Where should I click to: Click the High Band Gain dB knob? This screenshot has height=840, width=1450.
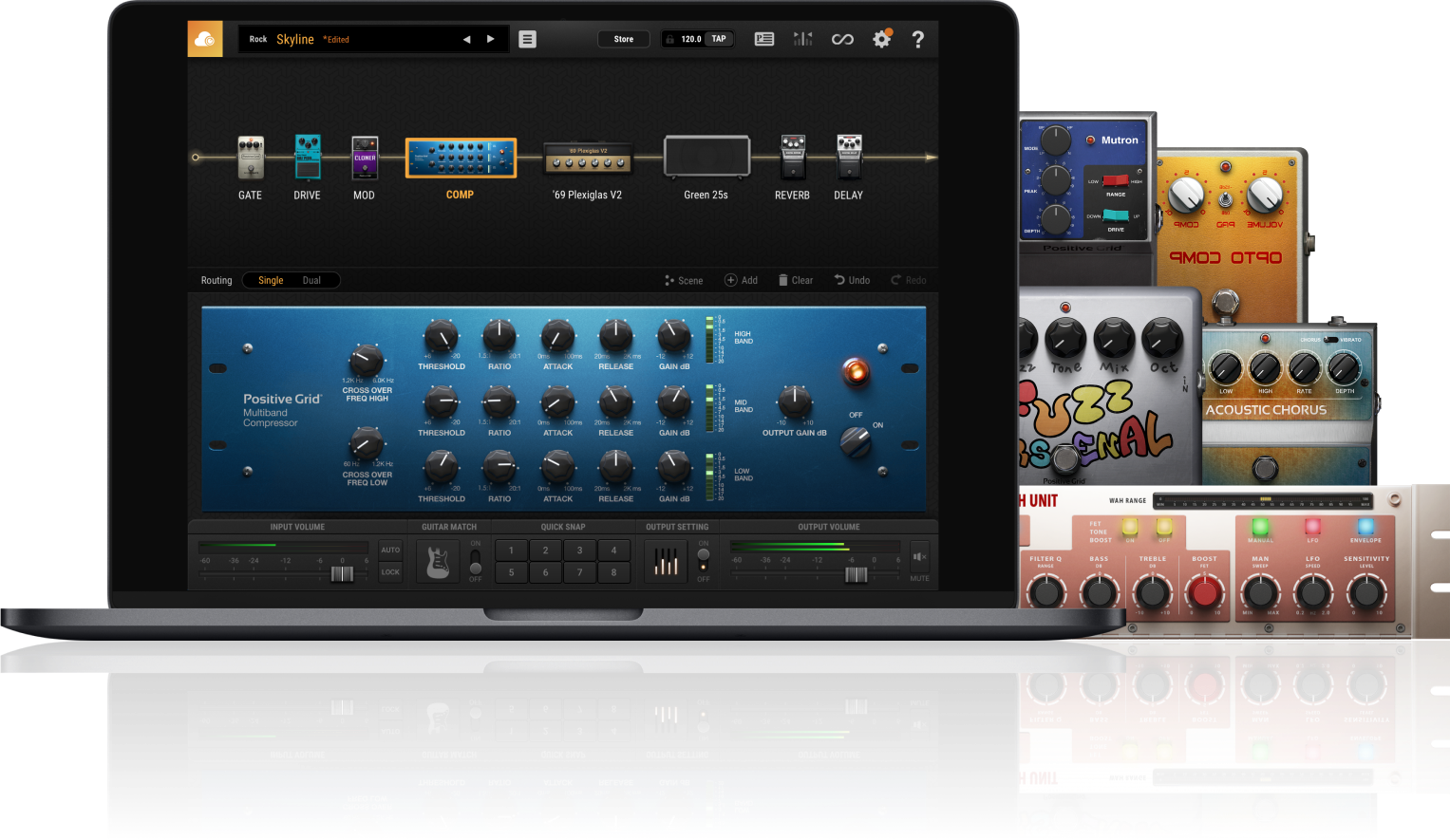pos(674,336)
